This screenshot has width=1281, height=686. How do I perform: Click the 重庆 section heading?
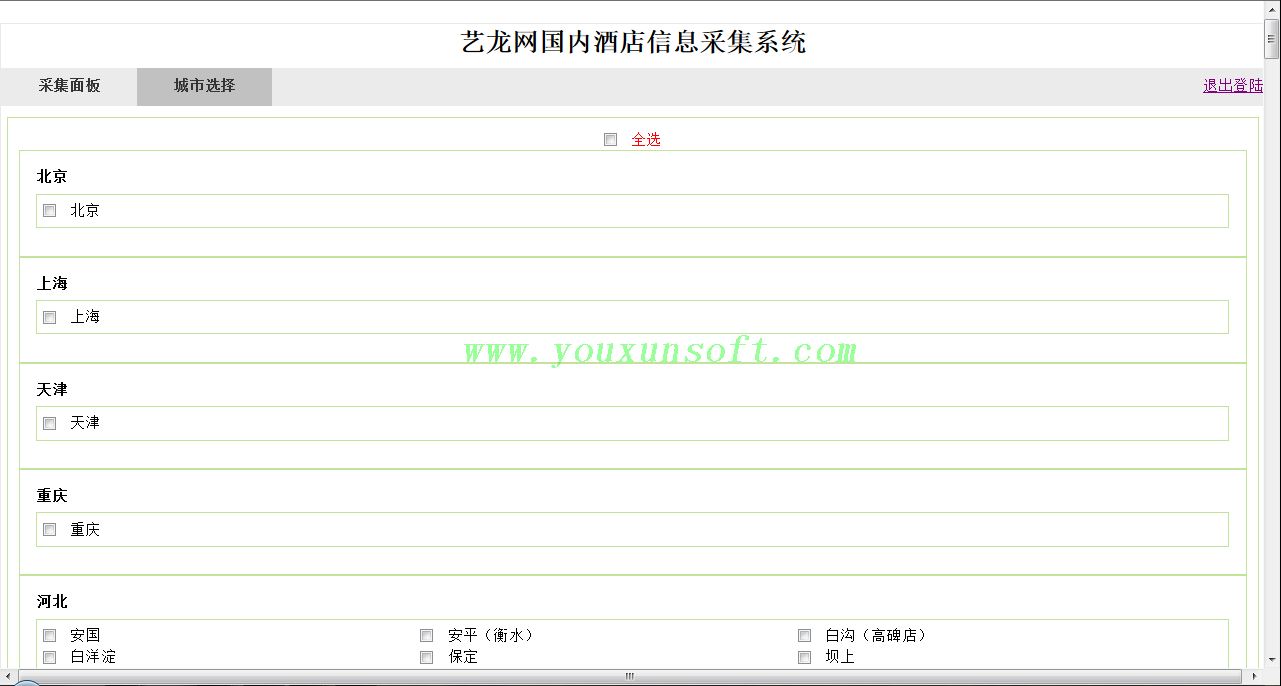(52, 496)
